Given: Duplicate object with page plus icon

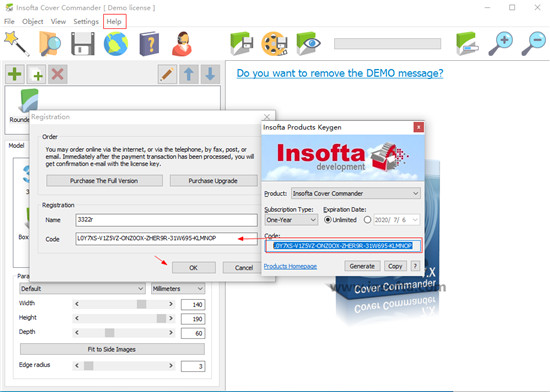Looking at the screenshot, I should point(36,74).
